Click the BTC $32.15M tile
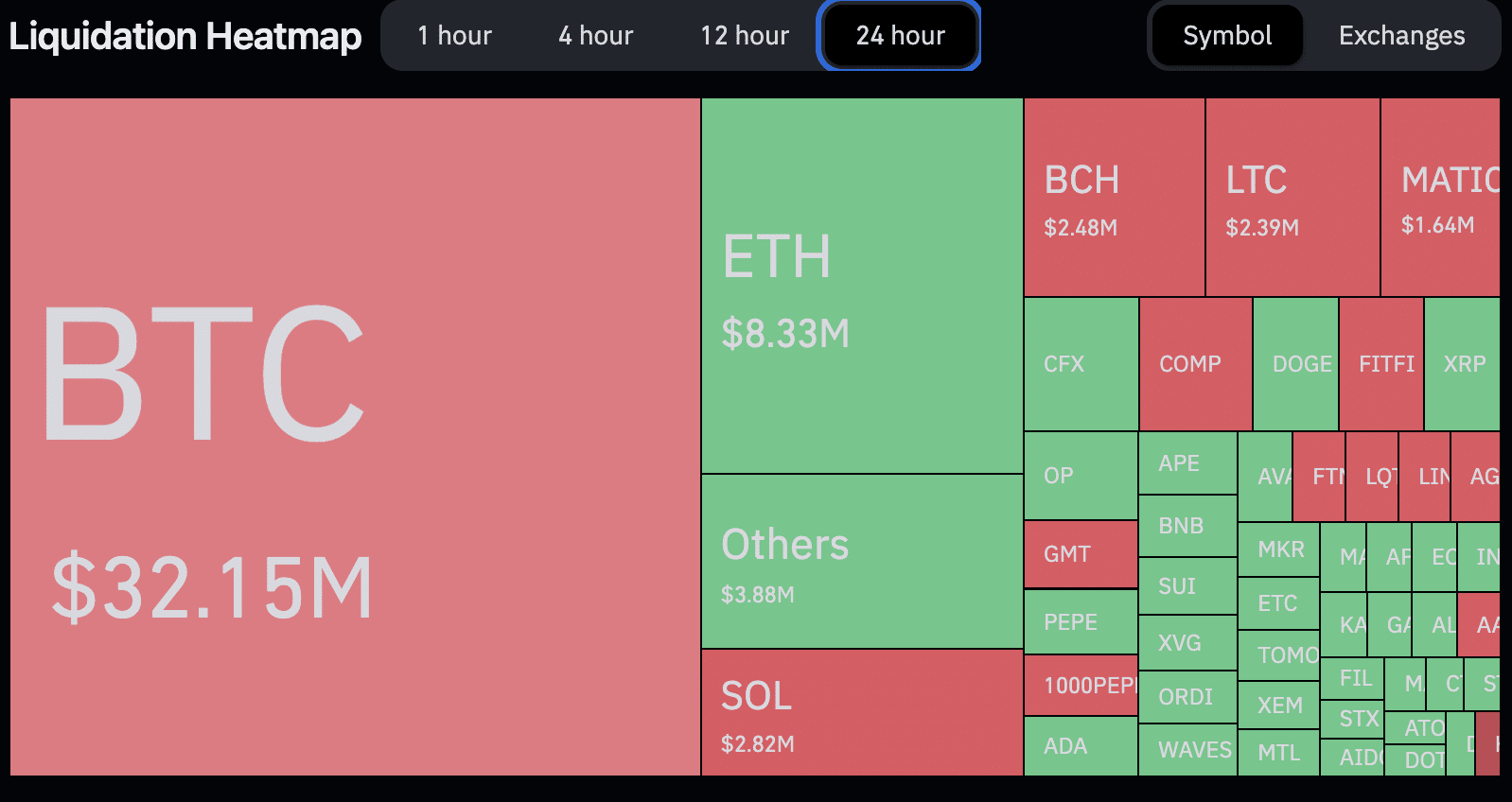 pyautogui.click(x=355, y=437)
